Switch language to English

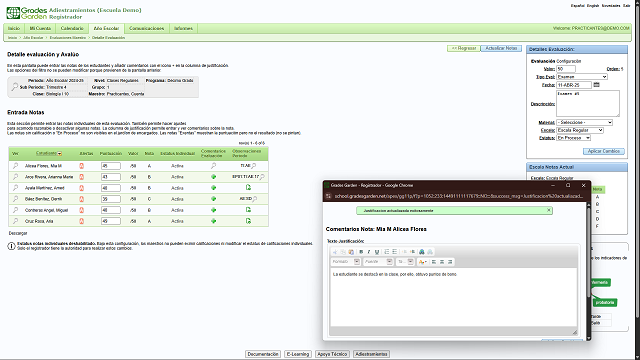[593, 6]
